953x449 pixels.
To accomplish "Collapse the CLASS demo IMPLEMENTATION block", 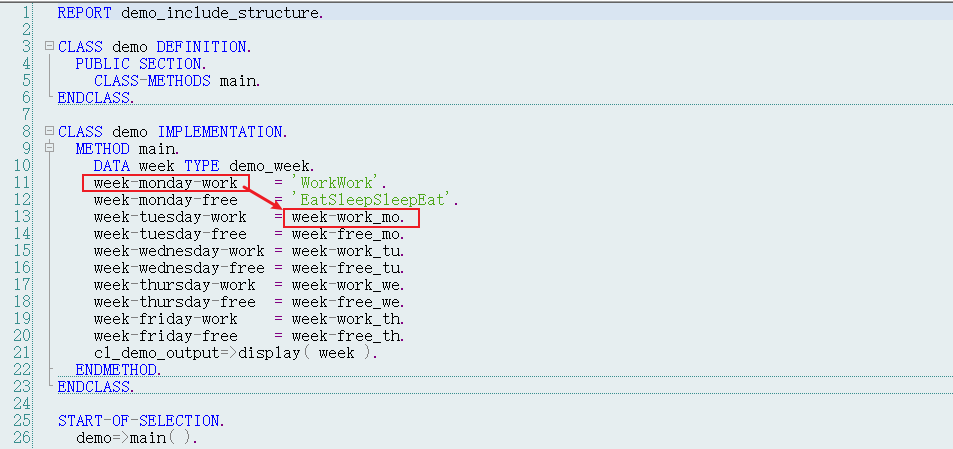I will [50, 131].
